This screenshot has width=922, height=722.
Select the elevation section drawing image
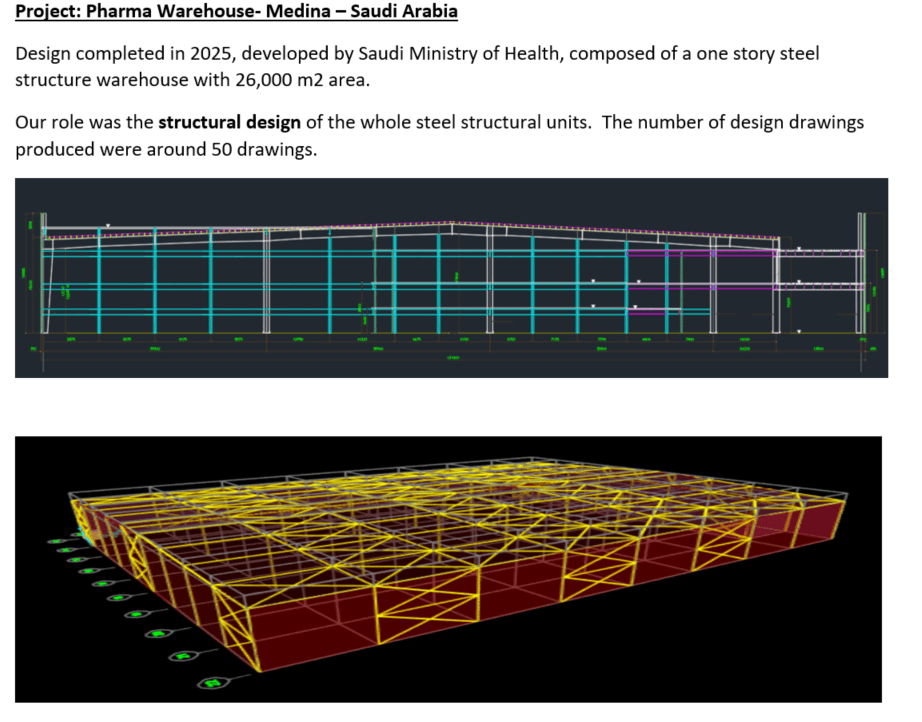451,277
